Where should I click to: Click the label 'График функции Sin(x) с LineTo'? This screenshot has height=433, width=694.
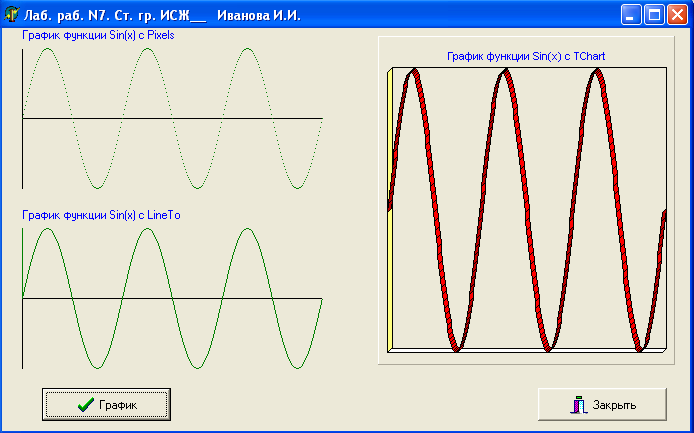click(x=101, y=215)
